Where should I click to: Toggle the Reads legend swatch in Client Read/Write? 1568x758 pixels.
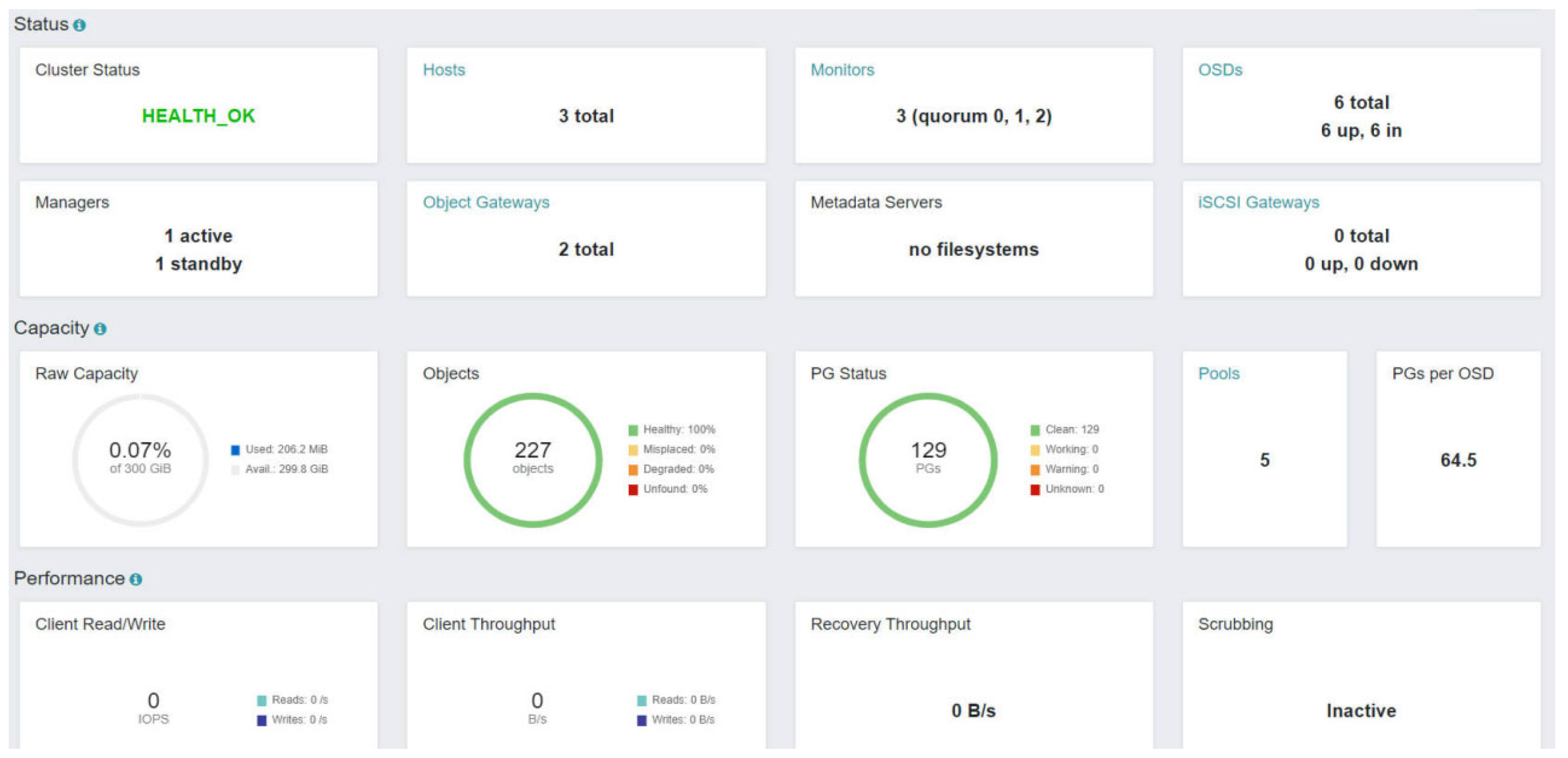coord(261,701)
